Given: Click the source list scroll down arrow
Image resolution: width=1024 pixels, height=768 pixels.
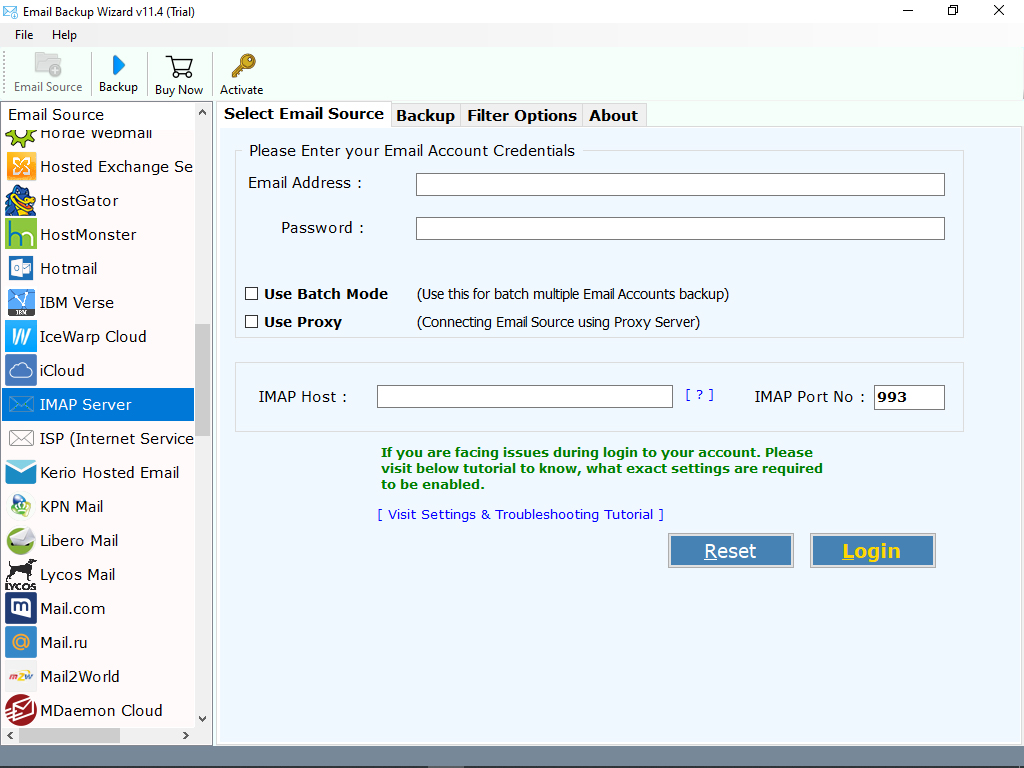Looking at the screenshot, I should pyautogui.click(x=202, y=719).
